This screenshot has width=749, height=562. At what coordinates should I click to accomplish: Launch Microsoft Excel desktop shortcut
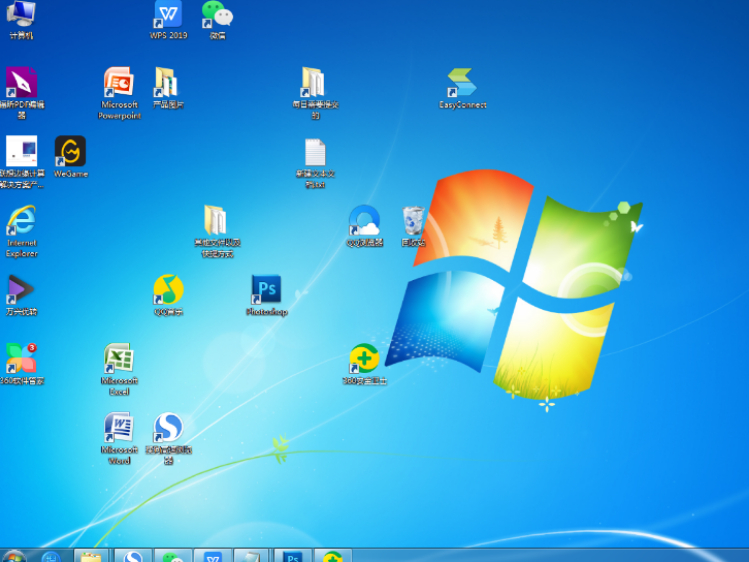(x=119, y=369)
